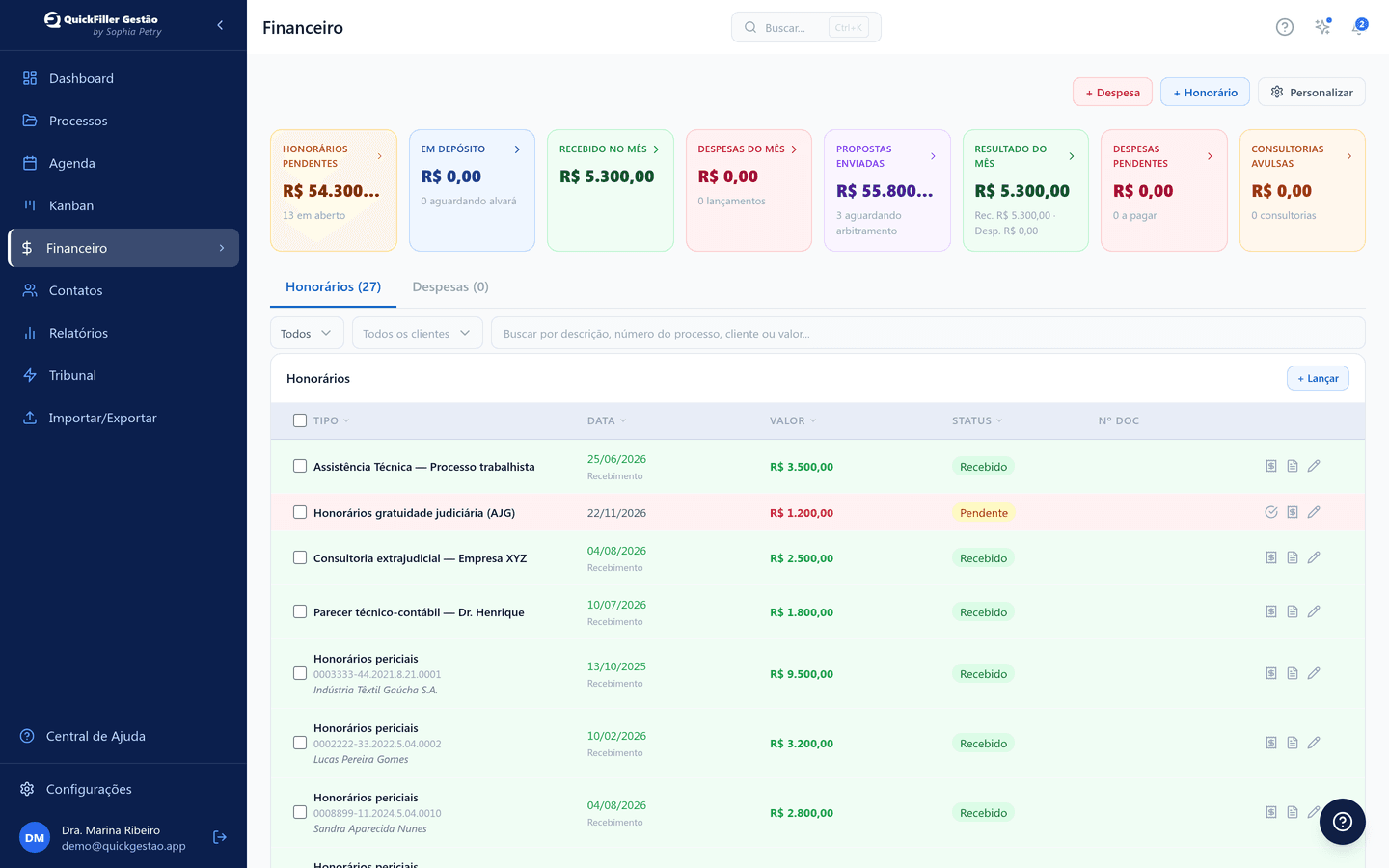Switch to the Despesas (0) tab

tap(450, 286)
